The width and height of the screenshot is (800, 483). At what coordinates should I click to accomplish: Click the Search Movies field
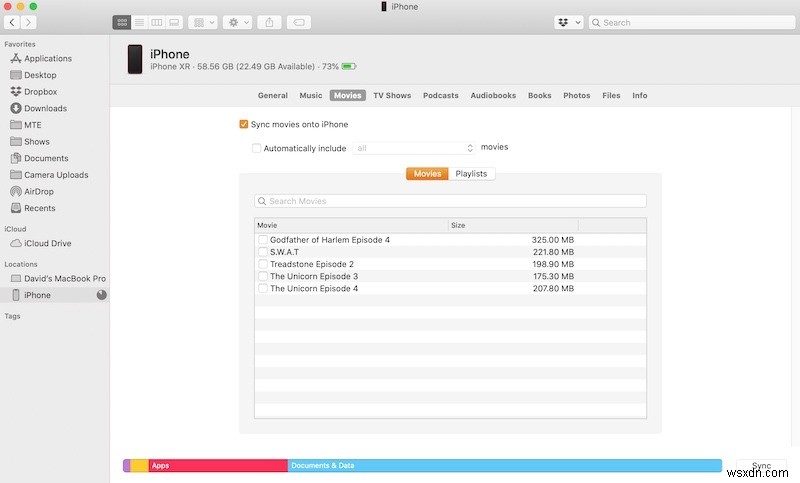click(451, 201)
